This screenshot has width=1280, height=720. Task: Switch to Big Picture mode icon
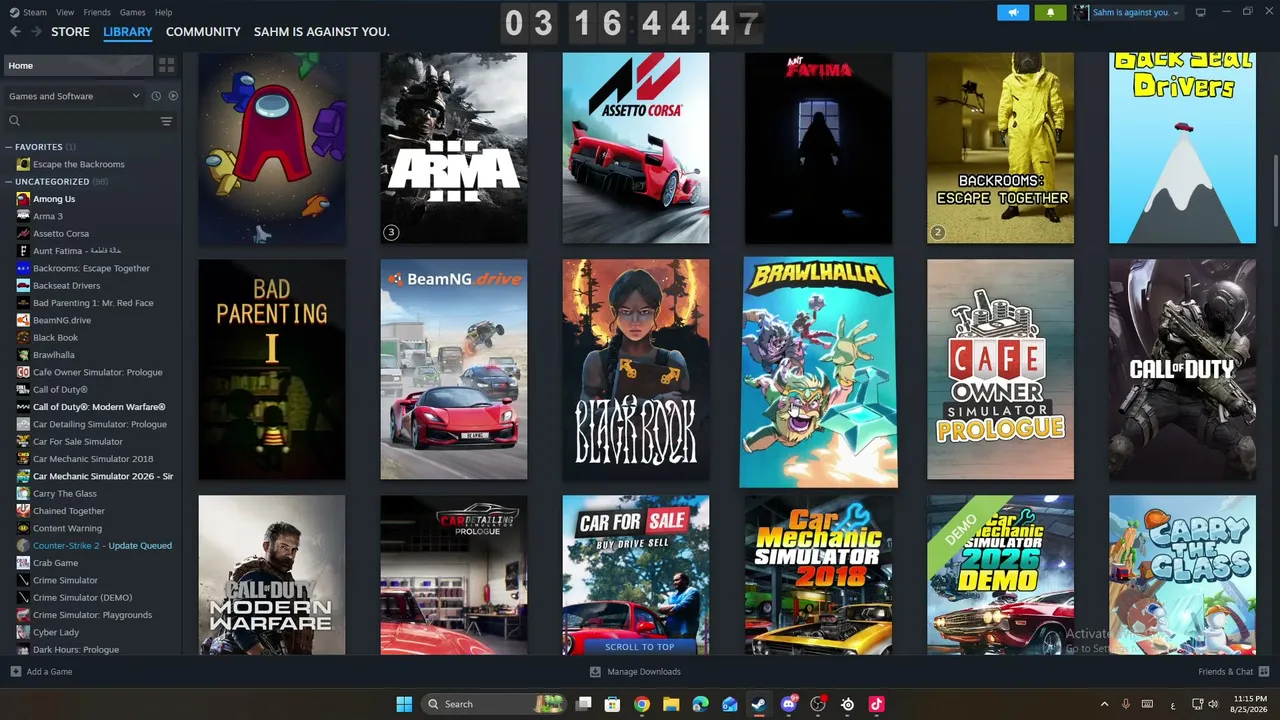(x=1201, y=12)
